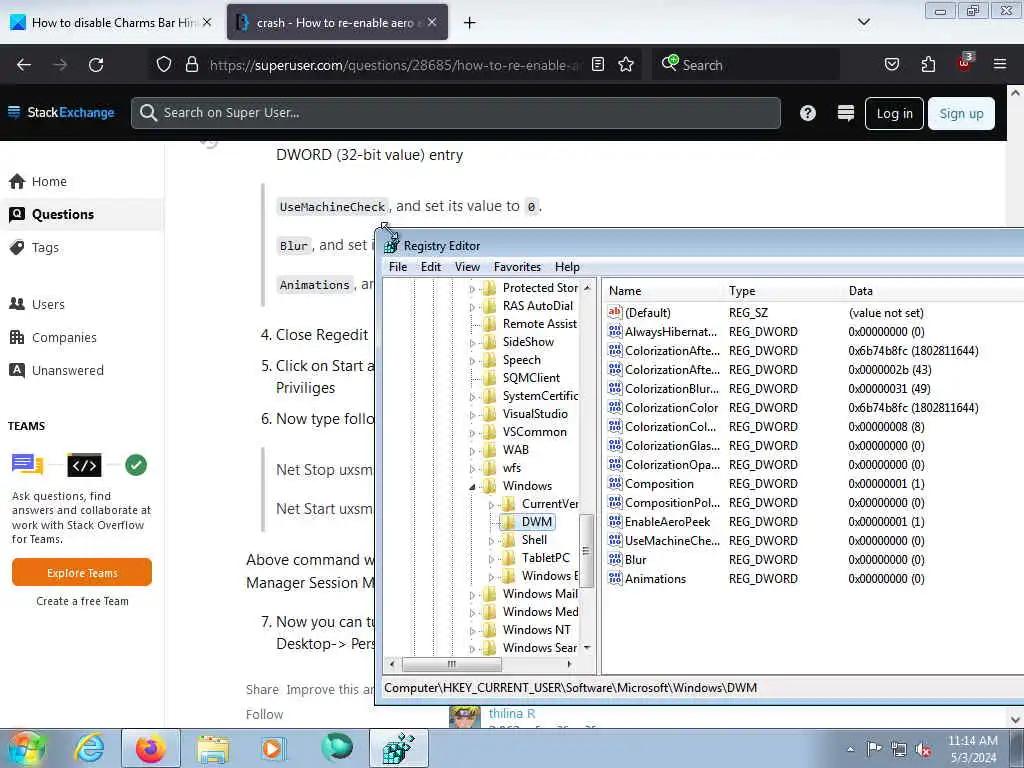Open the Create a free Team link
This screenshot has width=1024, height=768.
click(82, 601)
